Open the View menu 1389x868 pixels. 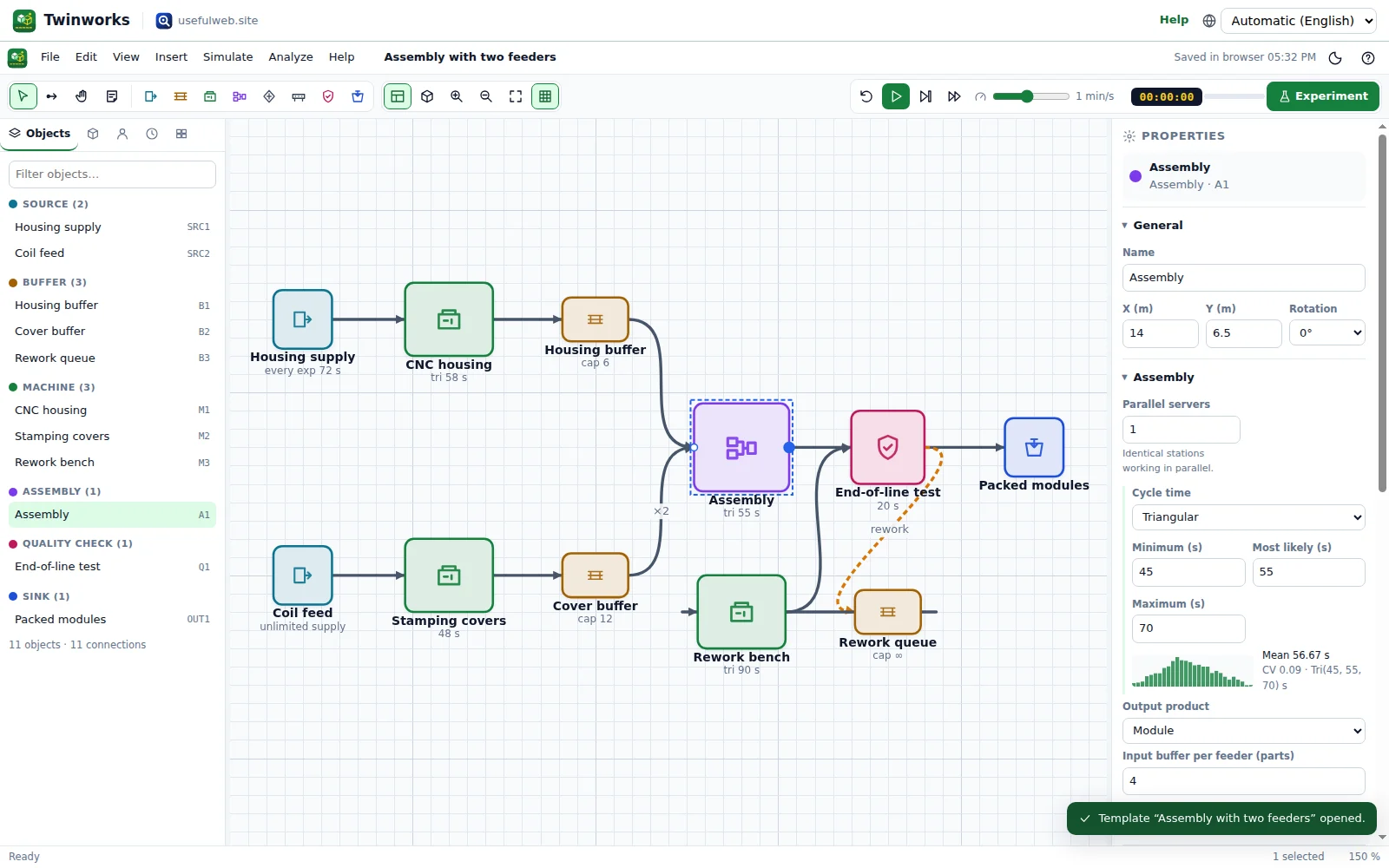(x=126, y=57)
